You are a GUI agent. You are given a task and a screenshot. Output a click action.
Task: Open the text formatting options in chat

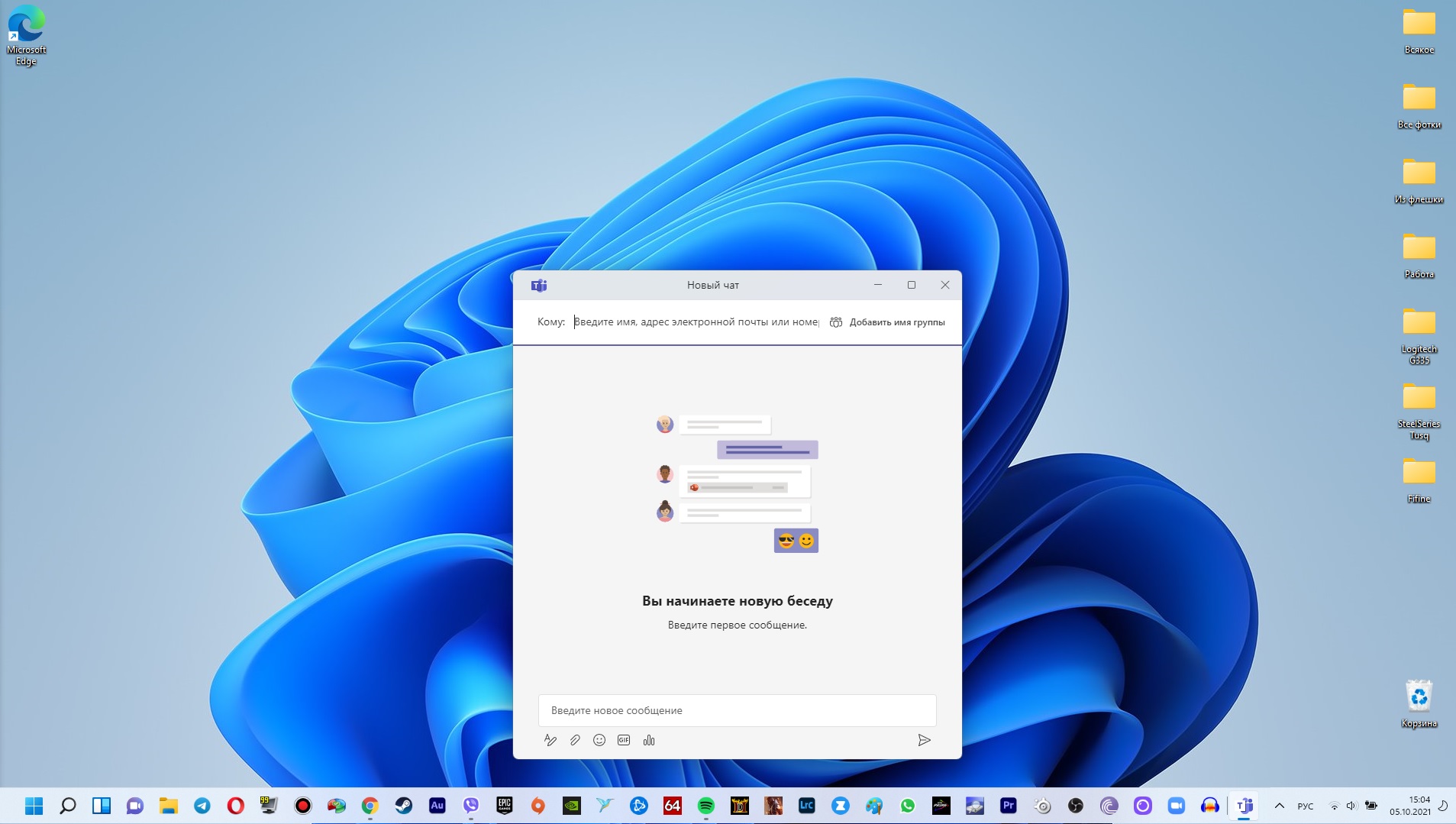pyautogui.click(x=550, y=740)
